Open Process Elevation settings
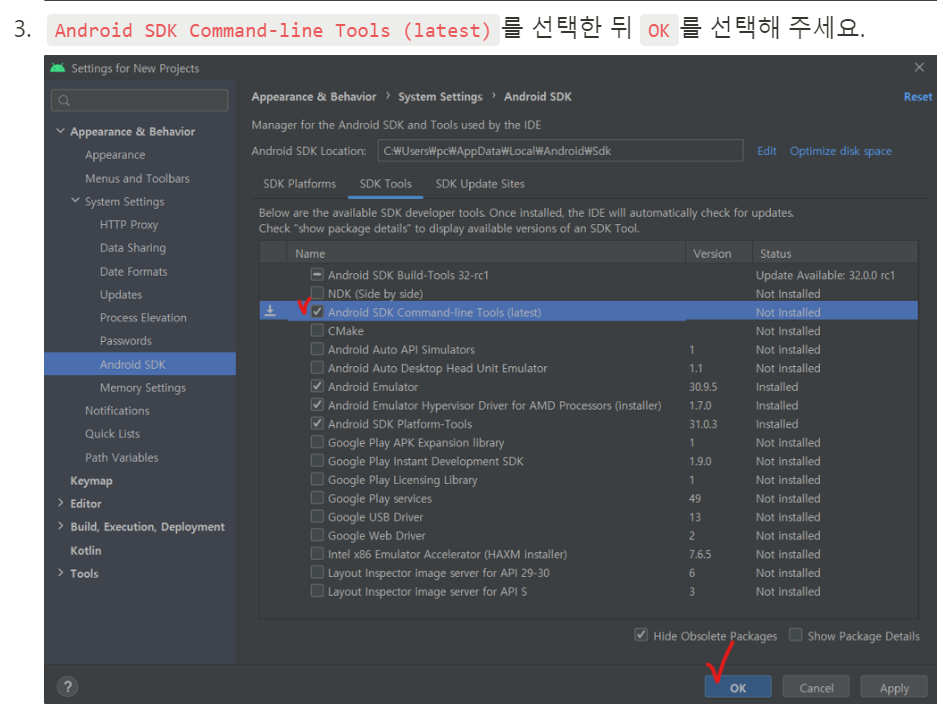The image size is (943, 708). (x=143, y=318)
